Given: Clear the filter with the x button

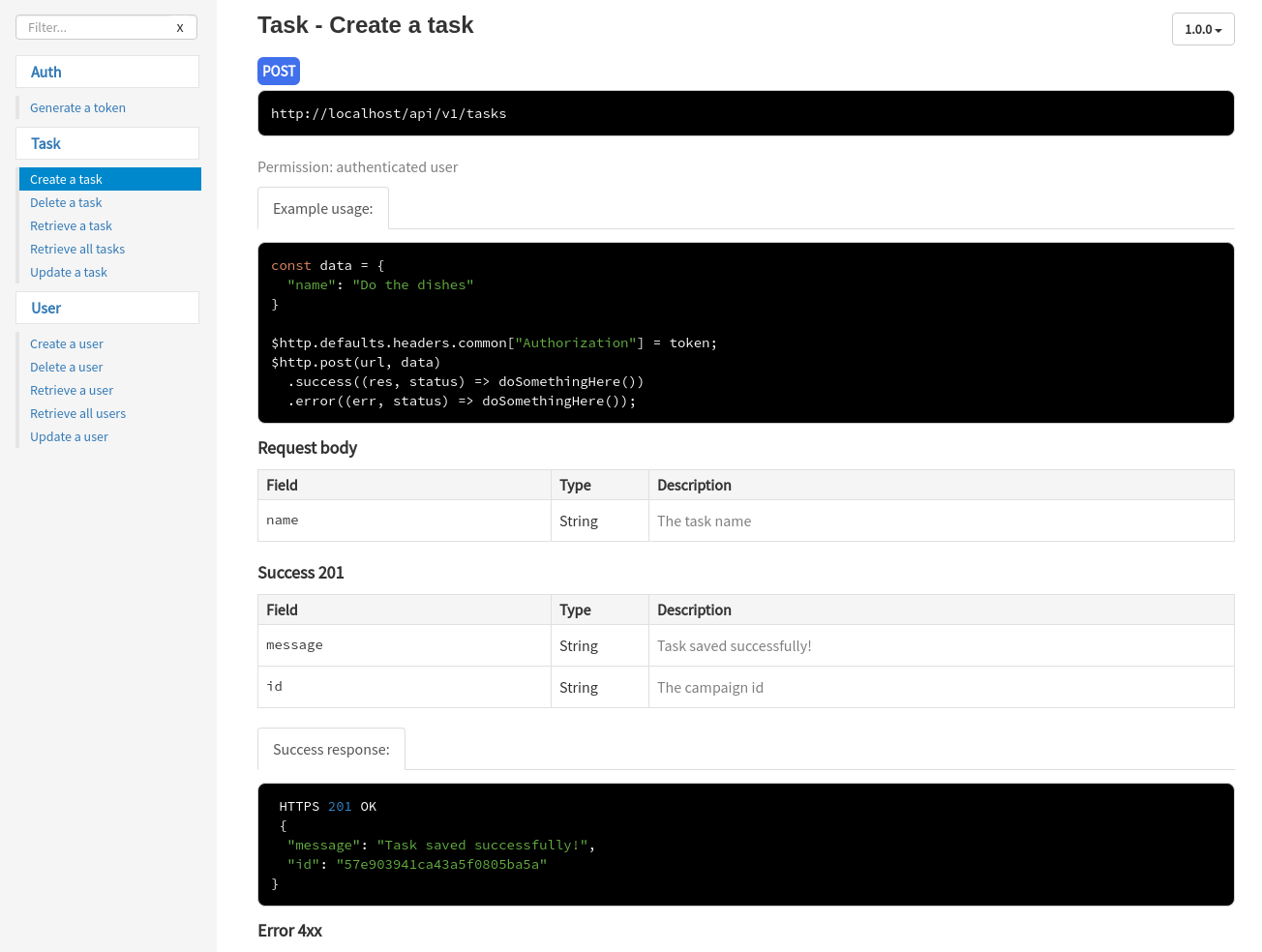Looking at the screenshot, I should [x=180, y=28].
